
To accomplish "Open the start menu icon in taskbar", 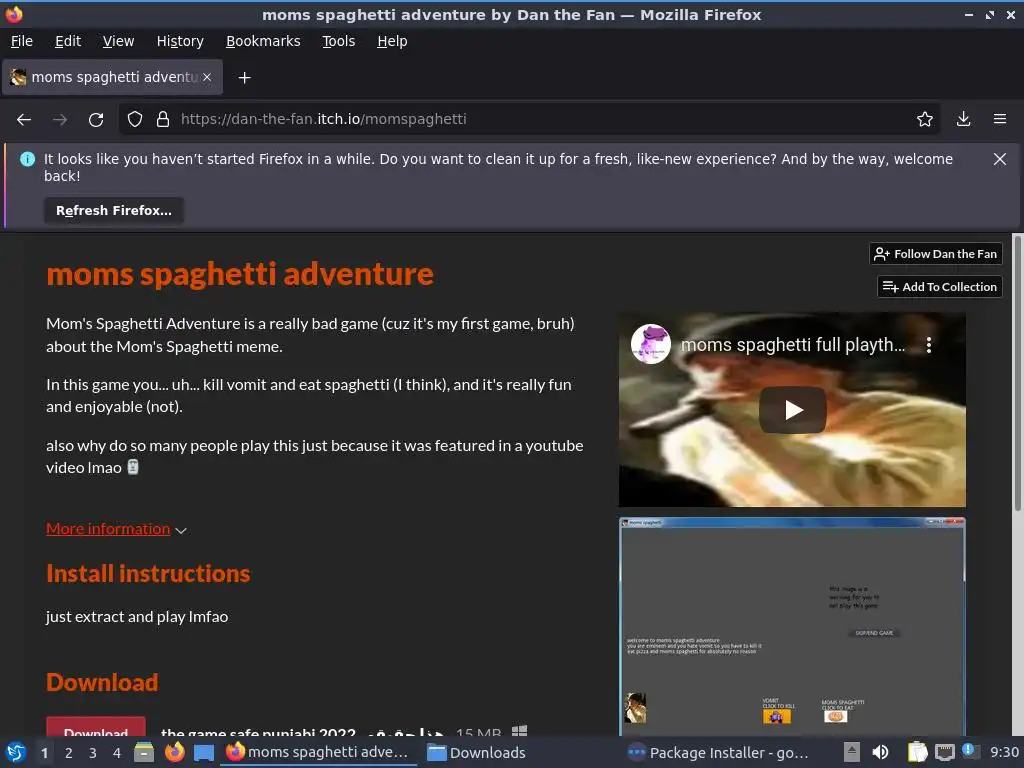I will (x=15, y=752).
